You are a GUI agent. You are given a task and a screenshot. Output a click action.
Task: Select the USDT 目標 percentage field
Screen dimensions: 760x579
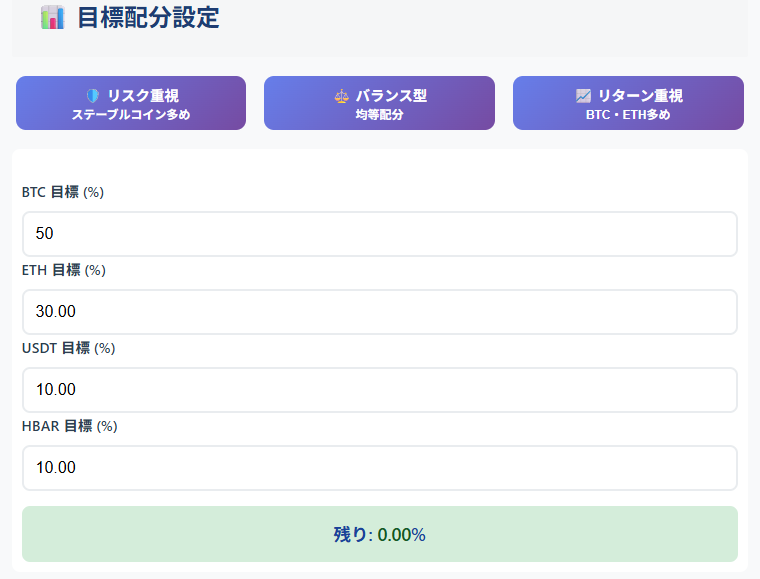[x=379, y=390]
